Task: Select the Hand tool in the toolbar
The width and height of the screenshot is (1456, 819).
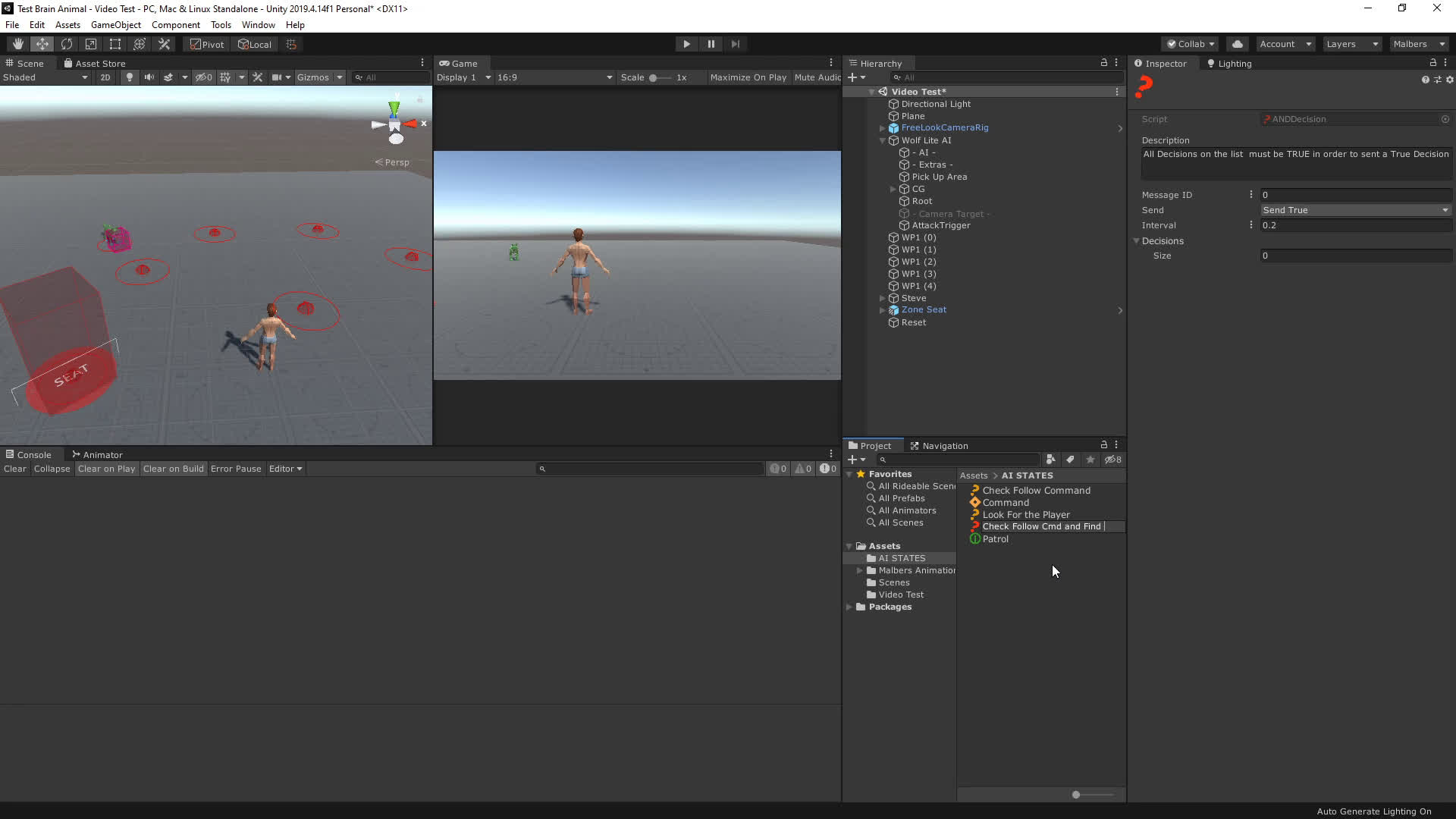Action: [17, 43]
